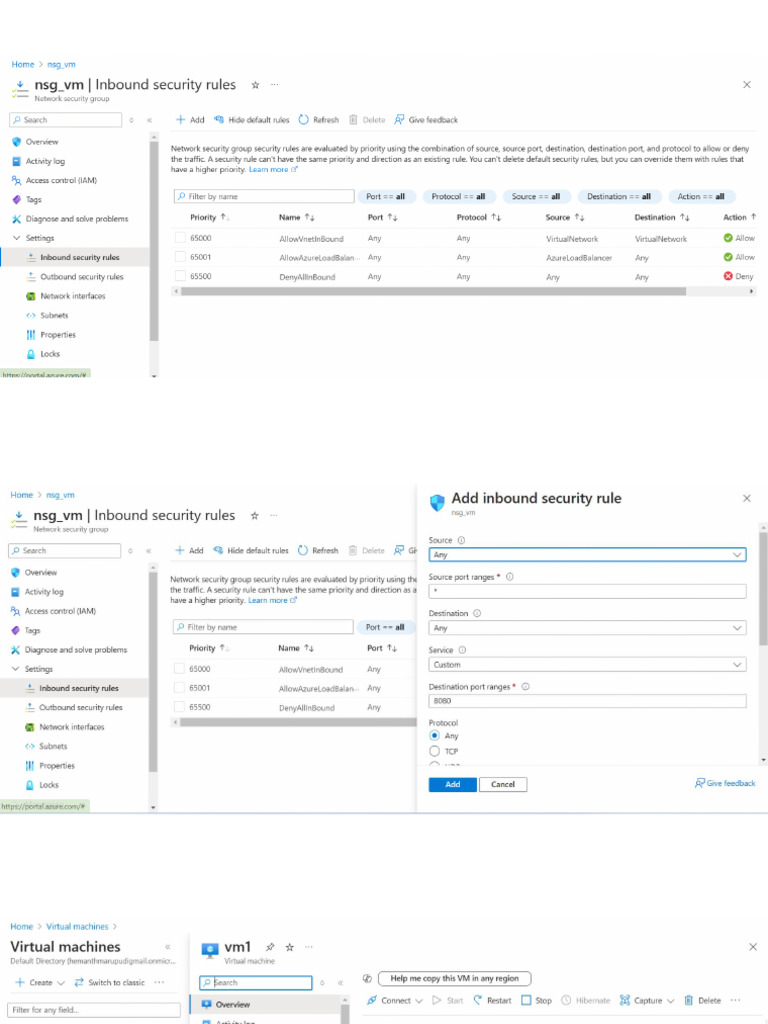
Task: Click Refresh on the top nsg_vm toolbar
Action: pos(319,120)
